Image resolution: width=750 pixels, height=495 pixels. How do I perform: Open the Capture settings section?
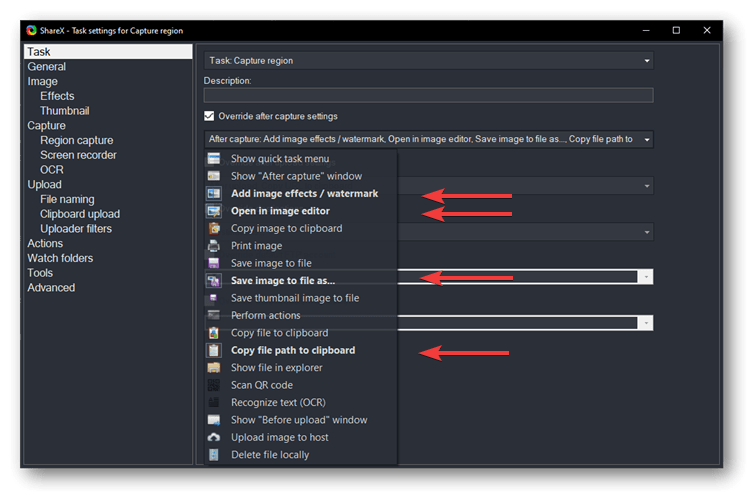coord(46,126)
